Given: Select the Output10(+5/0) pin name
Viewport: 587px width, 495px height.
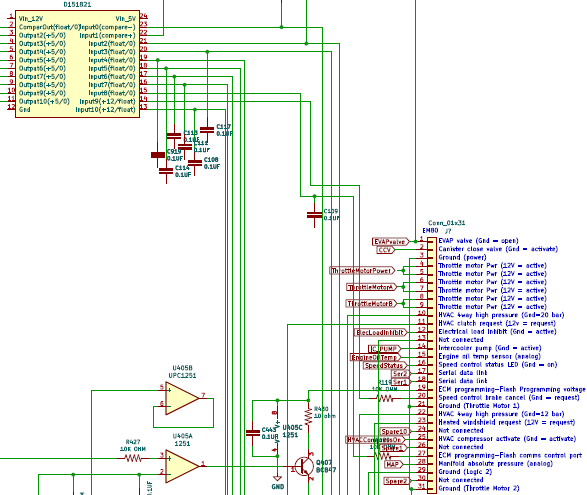Looking at the screenshot, I should [44, 101].
